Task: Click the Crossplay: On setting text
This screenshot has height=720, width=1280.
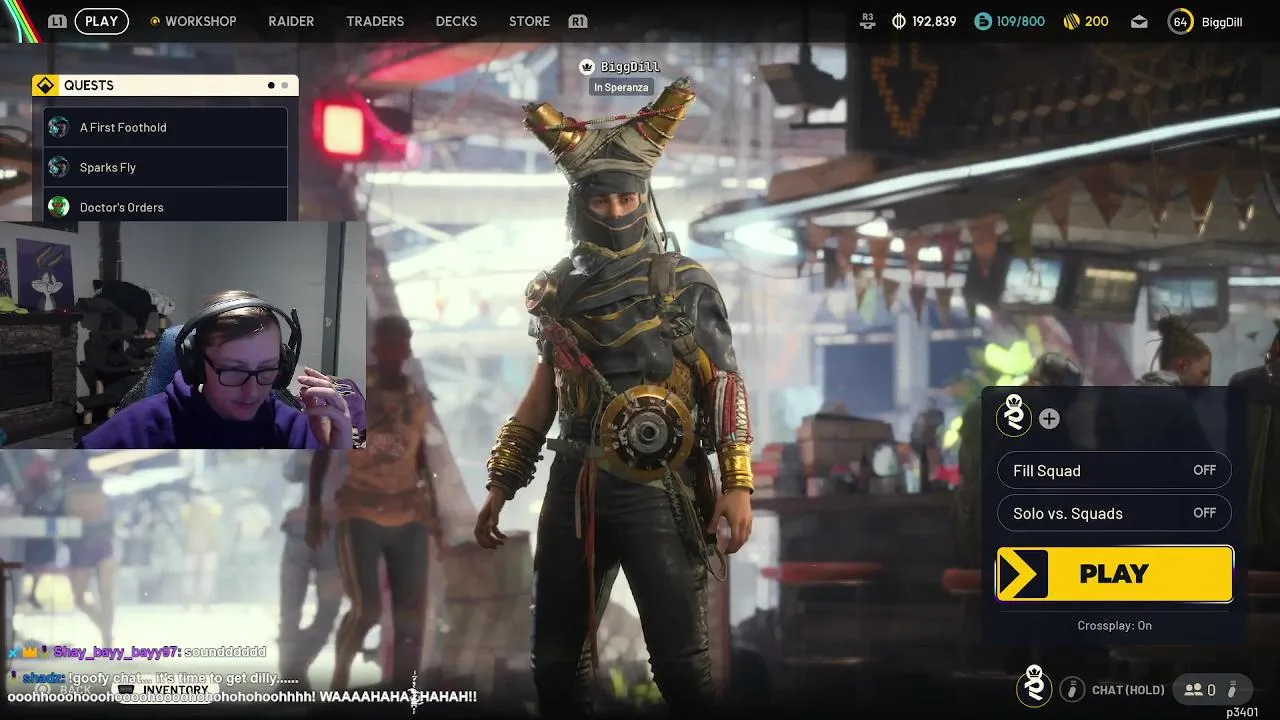Action: tap(1114, 625)
